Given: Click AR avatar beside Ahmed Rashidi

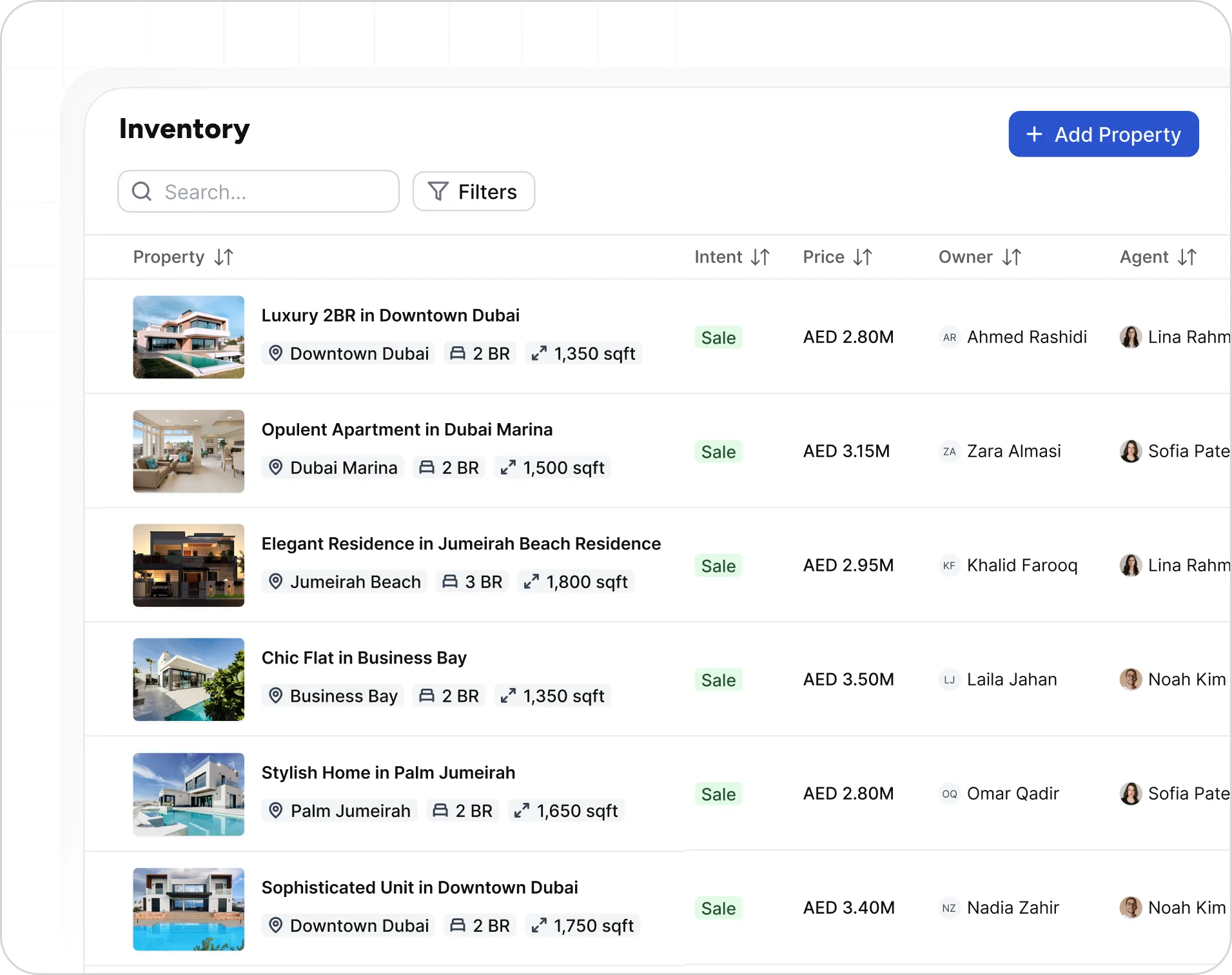Looking at the screenshot, I should tap(950, 337).
